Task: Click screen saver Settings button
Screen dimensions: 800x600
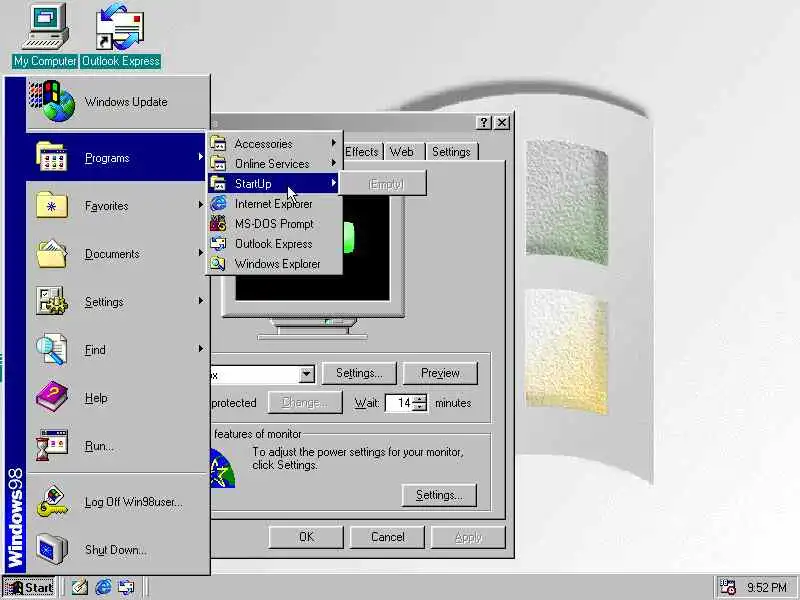Action: pos(359,373)
